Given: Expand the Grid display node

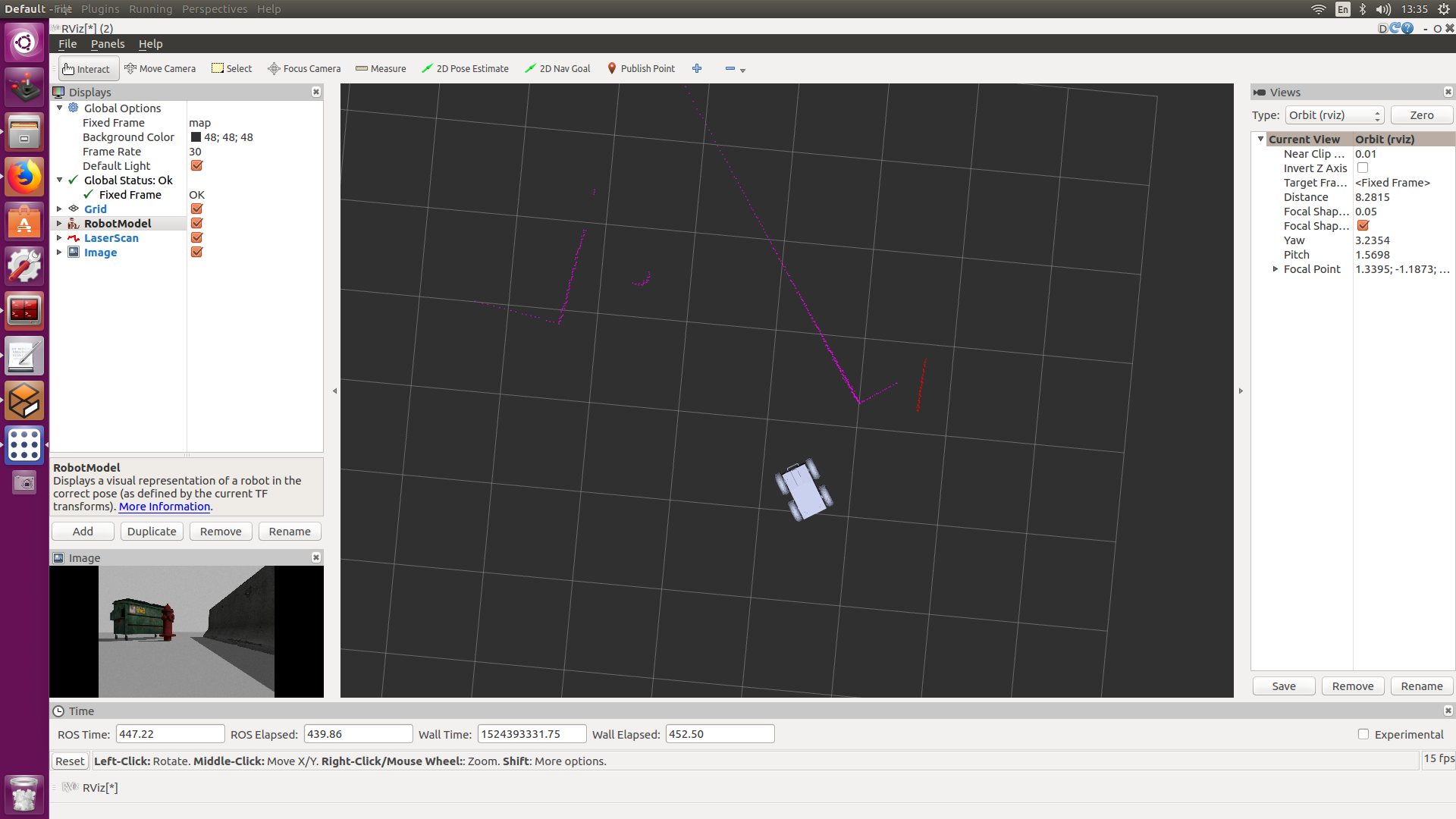Looking at the screenshot, I should coord(60,209).
